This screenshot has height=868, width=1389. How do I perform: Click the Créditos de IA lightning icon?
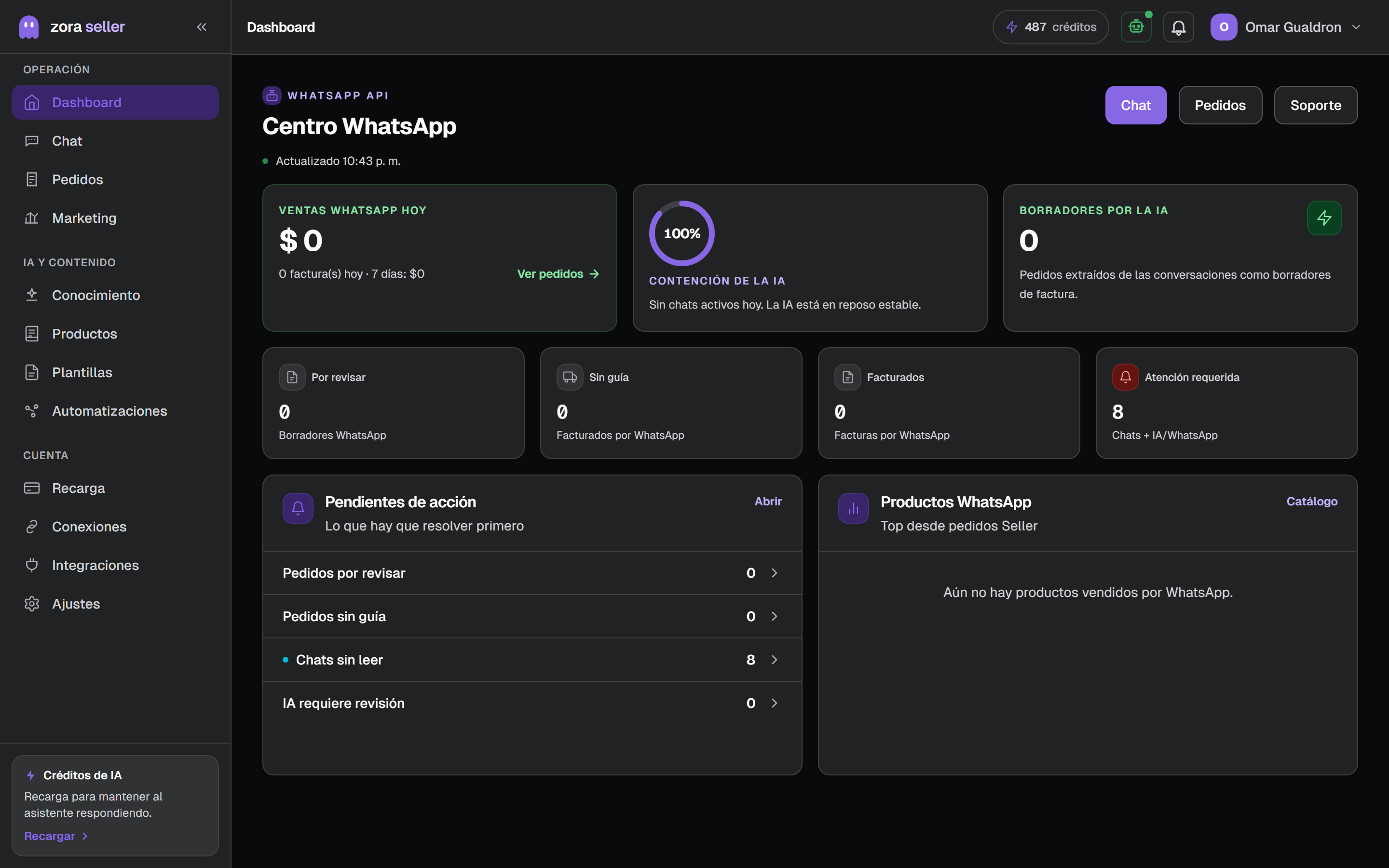tap(31, 775)
